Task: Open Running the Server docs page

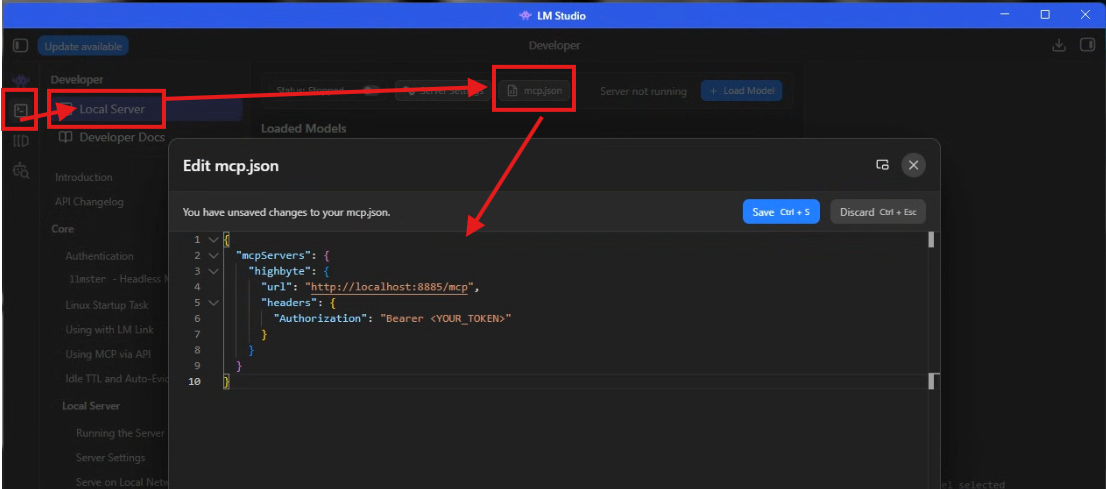Action: click(121, 433)
